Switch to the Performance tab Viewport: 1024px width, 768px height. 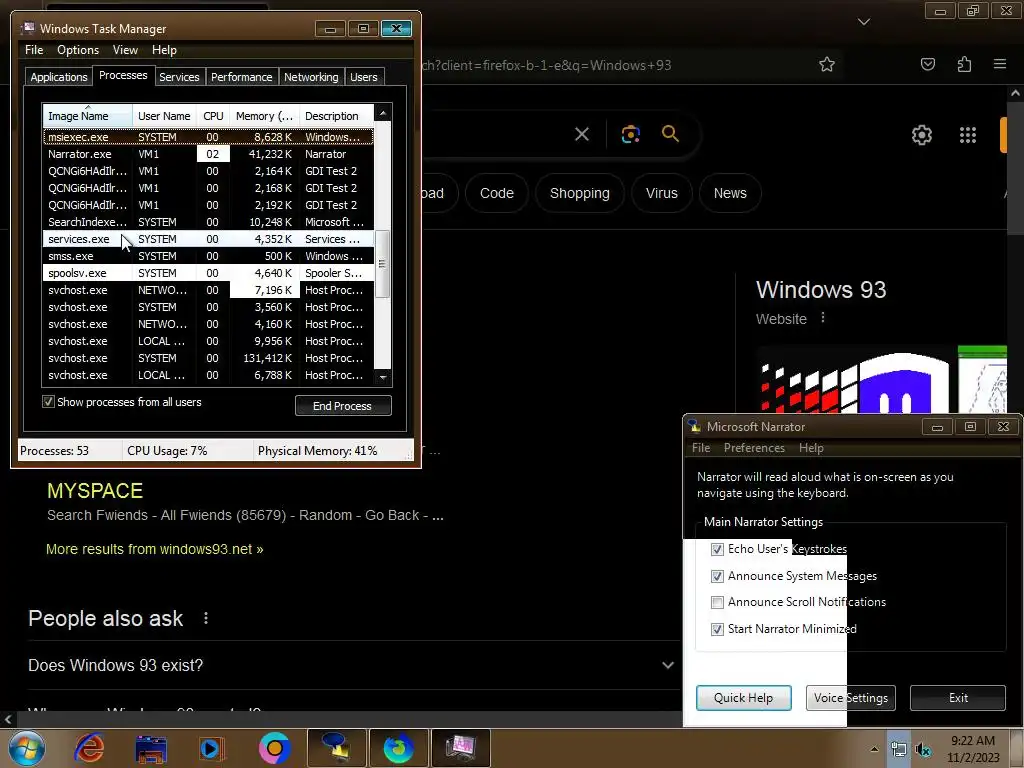[242, 77]
